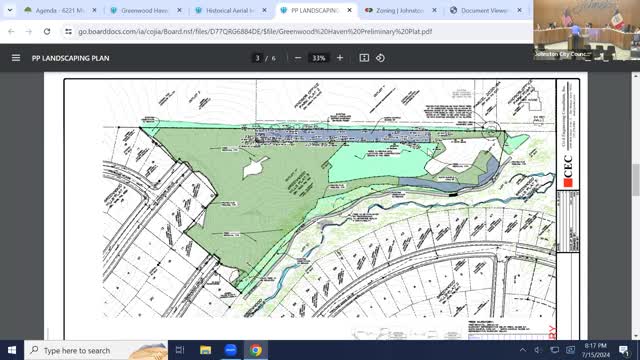Go back to previous page
The height and width of the screenshot is (360, 640).
click(x=11, y=31)
